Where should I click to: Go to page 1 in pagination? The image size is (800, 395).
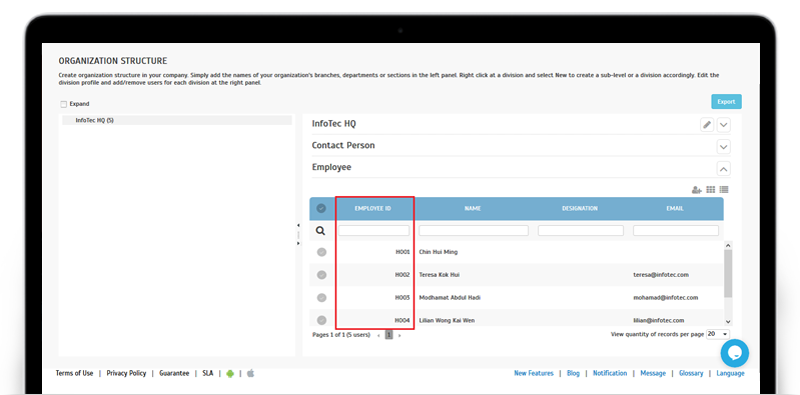click(389, 335)
